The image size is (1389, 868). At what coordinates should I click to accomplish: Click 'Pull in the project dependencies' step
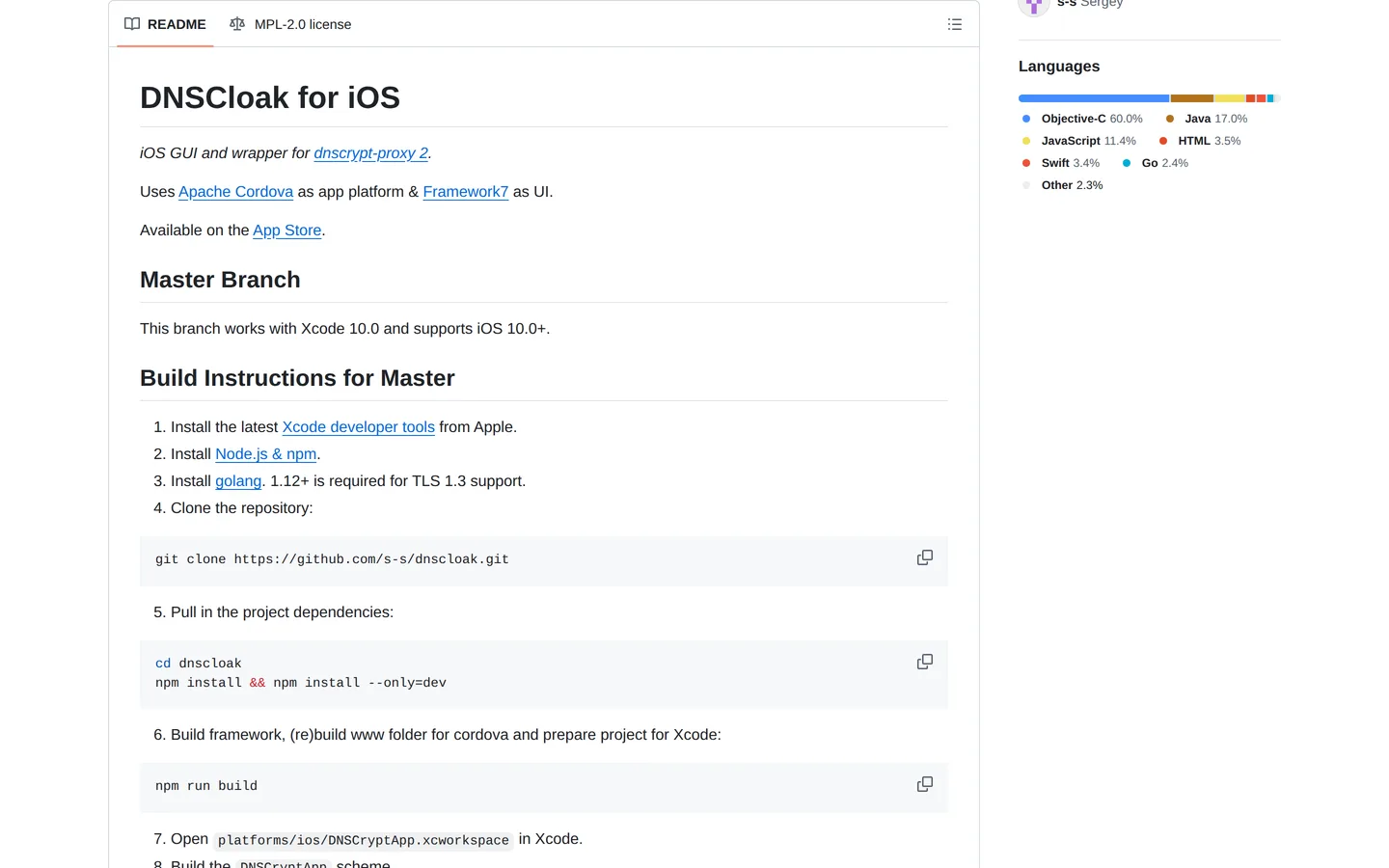pyautogui.click(x=282, y=612)
